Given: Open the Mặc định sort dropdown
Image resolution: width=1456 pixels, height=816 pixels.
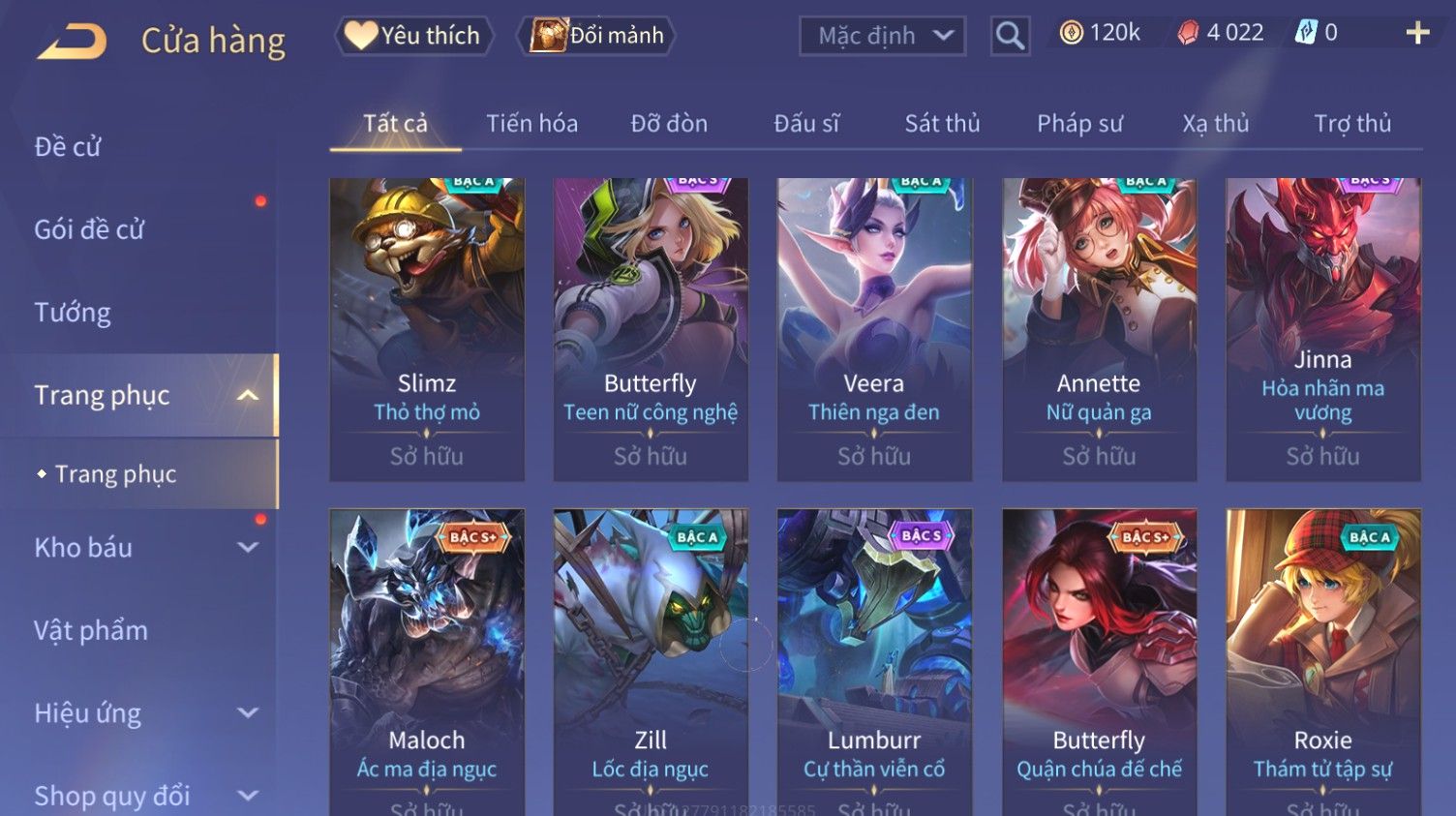Looking at the screenshot, I should pyautogui.click(x=882, y=36).
